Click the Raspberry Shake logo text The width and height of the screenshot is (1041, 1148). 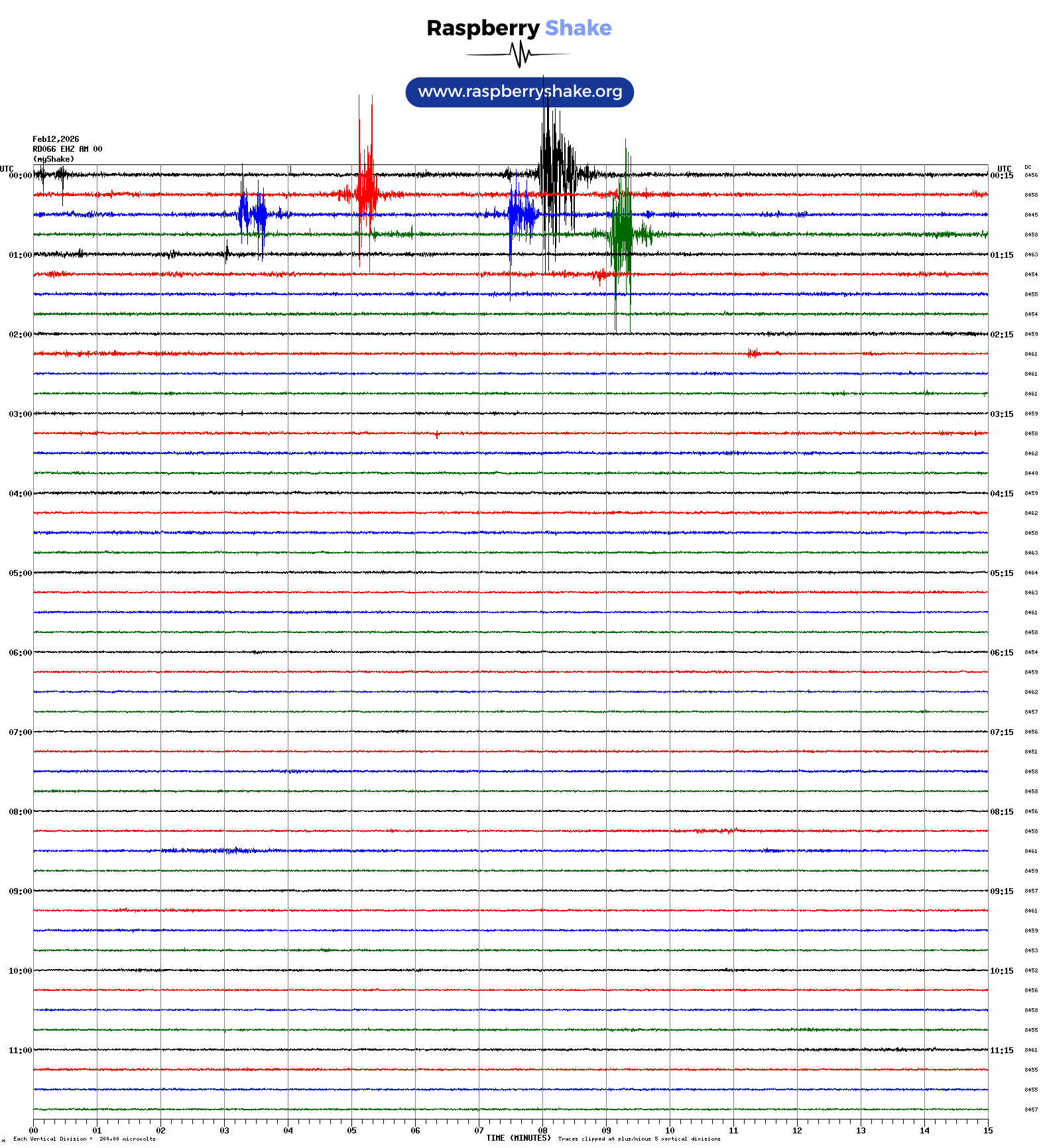pyautogui.click(x=519, y=28)
